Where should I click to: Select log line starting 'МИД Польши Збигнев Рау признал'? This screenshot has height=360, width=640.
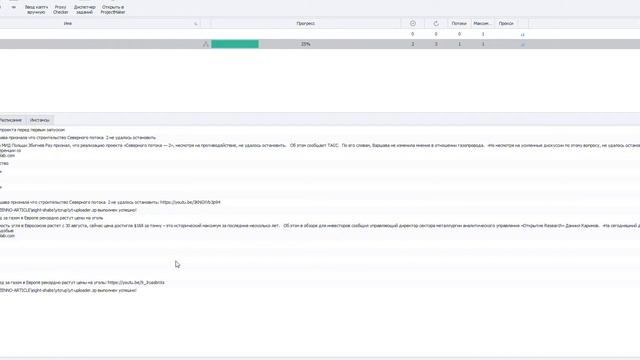coord(320,145)
